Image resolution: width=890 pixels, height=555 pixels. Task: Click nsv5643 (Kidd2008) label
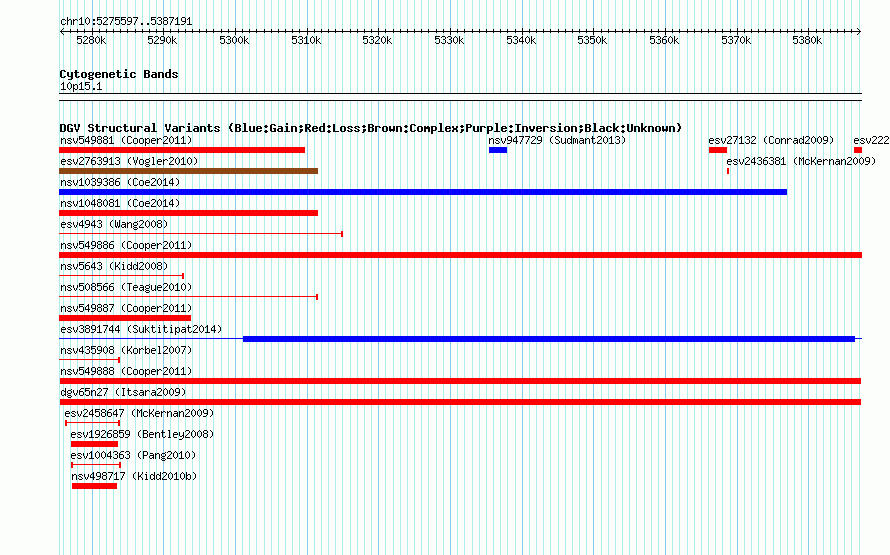tap(114, 266)
